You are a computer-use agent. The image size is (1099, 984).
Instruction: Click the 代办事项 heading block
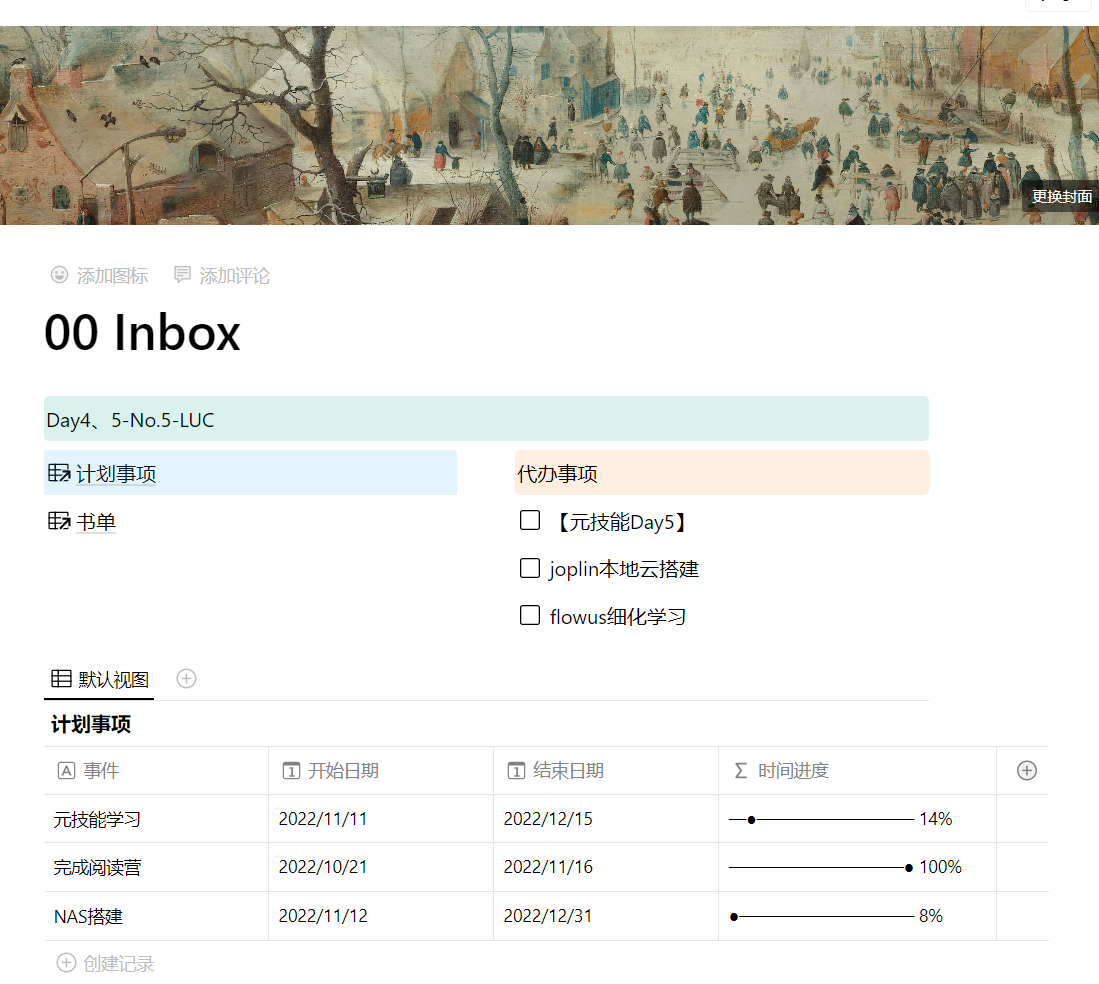tap(722, 473)
